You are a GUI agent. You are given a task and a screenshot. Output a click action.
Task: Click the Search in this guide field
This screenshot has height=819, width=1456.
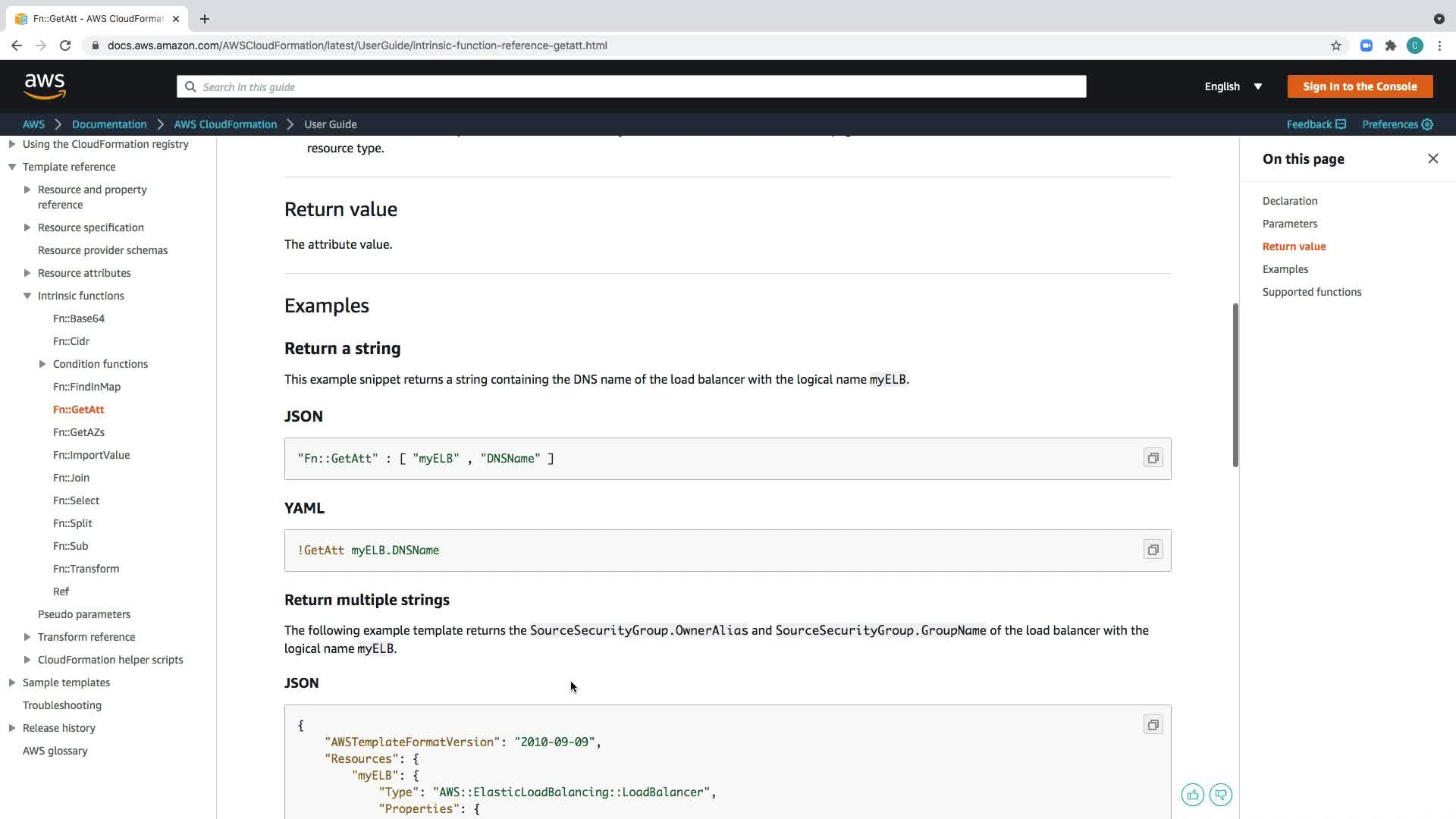pyautogui.click(x=631, y=86)
